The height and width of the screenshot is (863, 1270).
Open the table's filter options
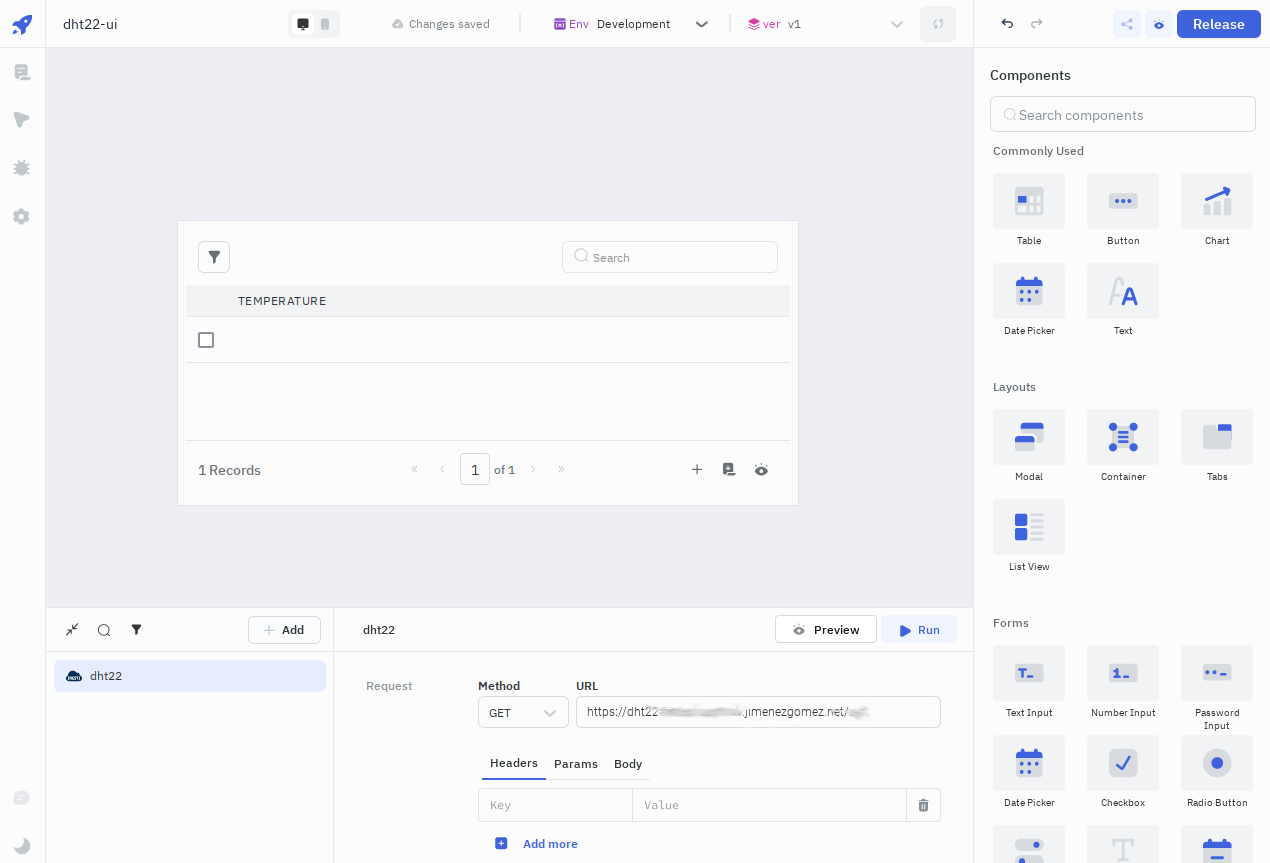click(214, 257)
